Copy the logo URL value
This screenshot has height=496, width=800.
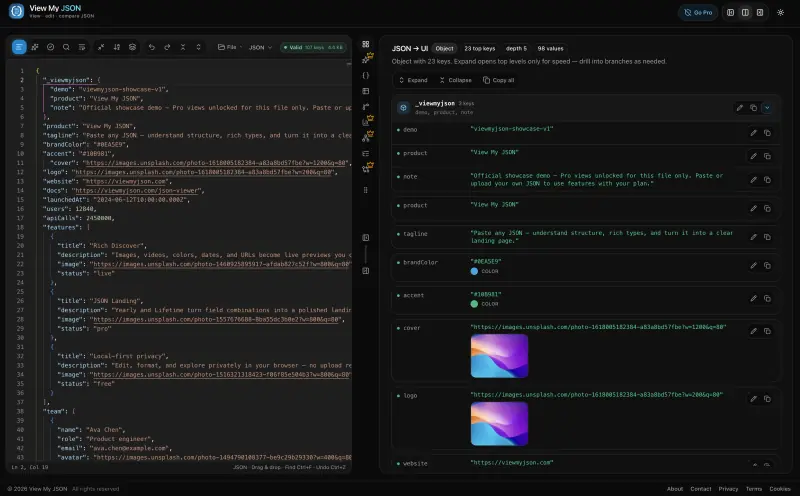point(767,399)
